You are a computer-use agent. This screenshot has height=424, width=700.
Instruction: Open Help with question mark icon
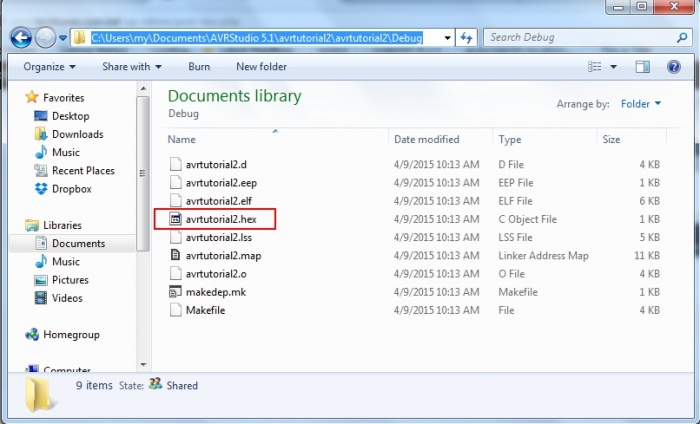[x=673, y=67]
